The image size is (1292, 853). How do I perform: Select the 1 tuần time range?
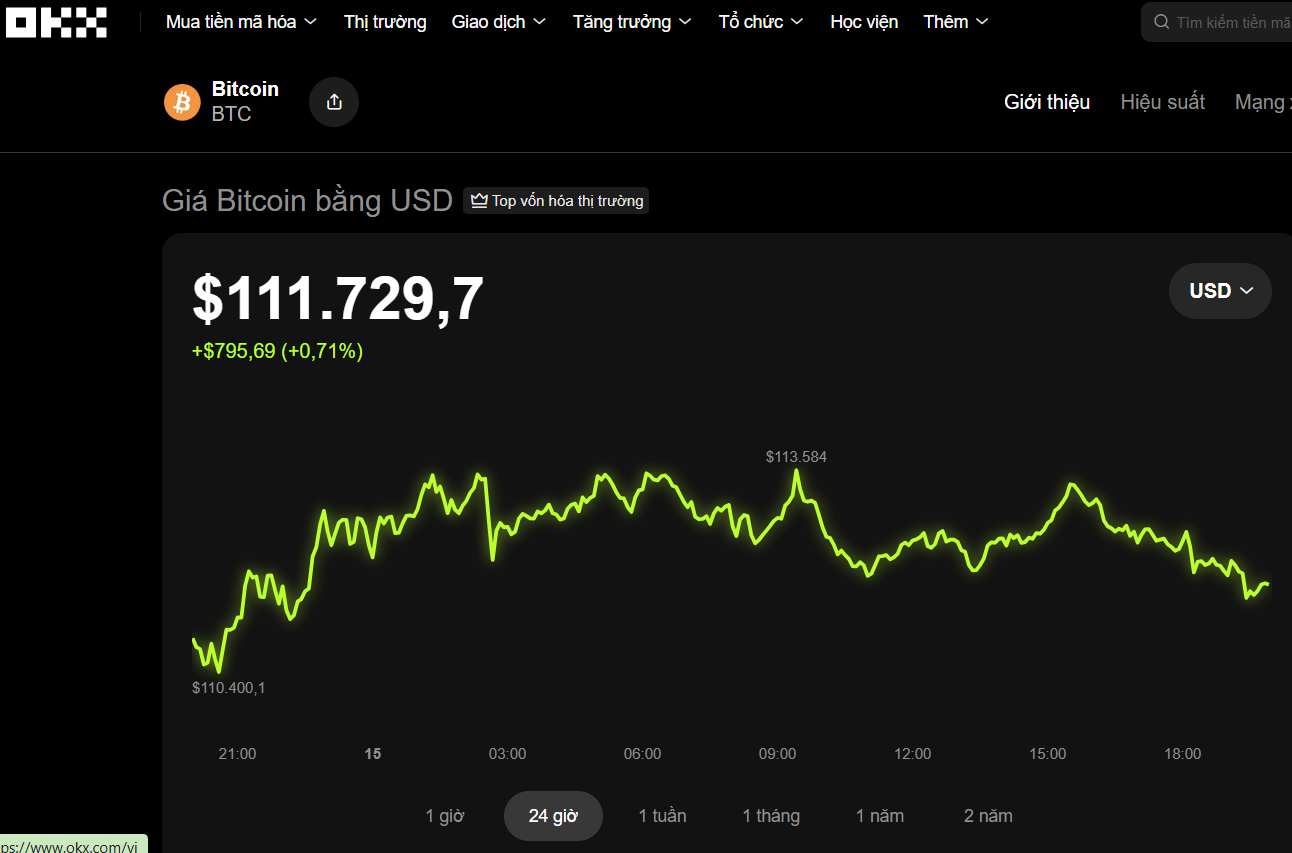click(662, 816)
